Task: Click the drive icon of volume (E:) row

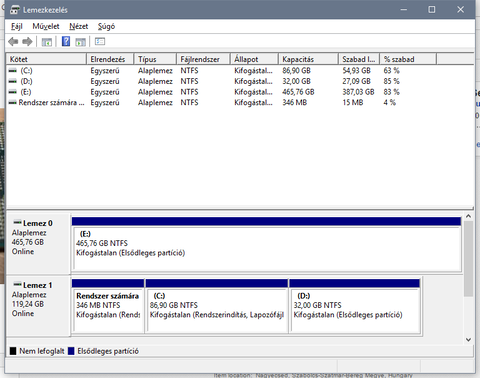Action: [x=13, y=92]
